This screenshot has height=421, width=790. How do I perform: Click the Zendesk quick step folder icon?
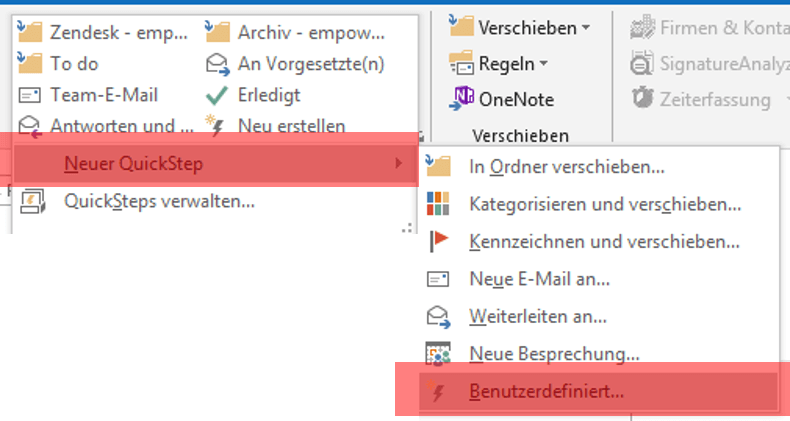pos(32,33)
